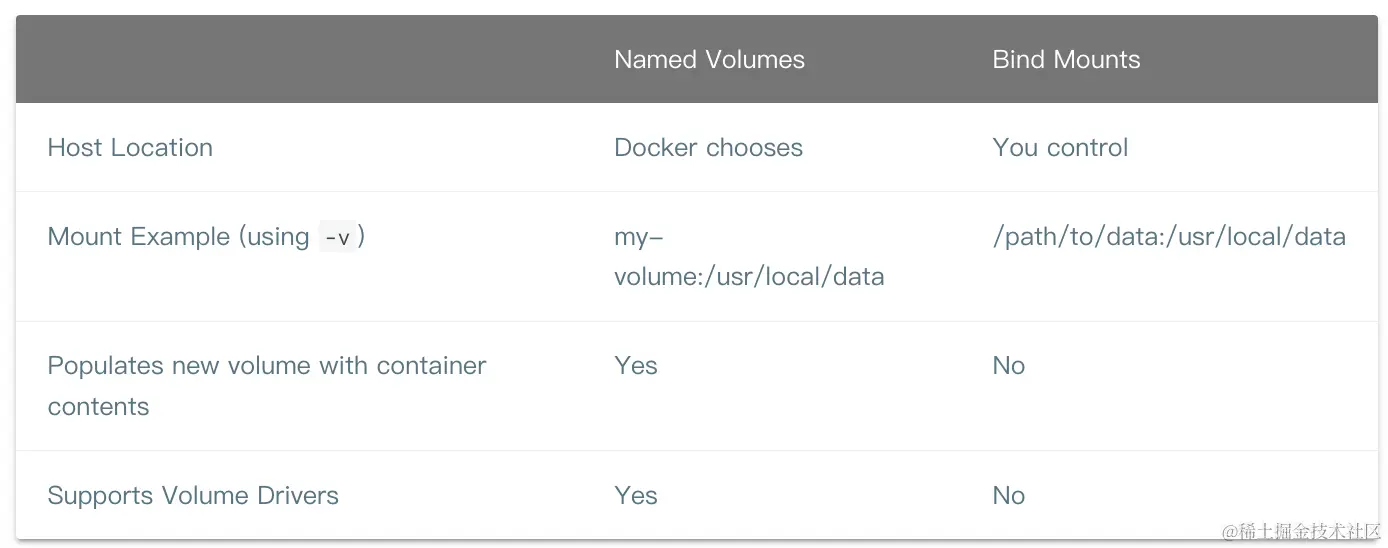The image size is (1388, 548).
Task: Click No in Supports Volume Drivers row
Action: pos(1008,496)
